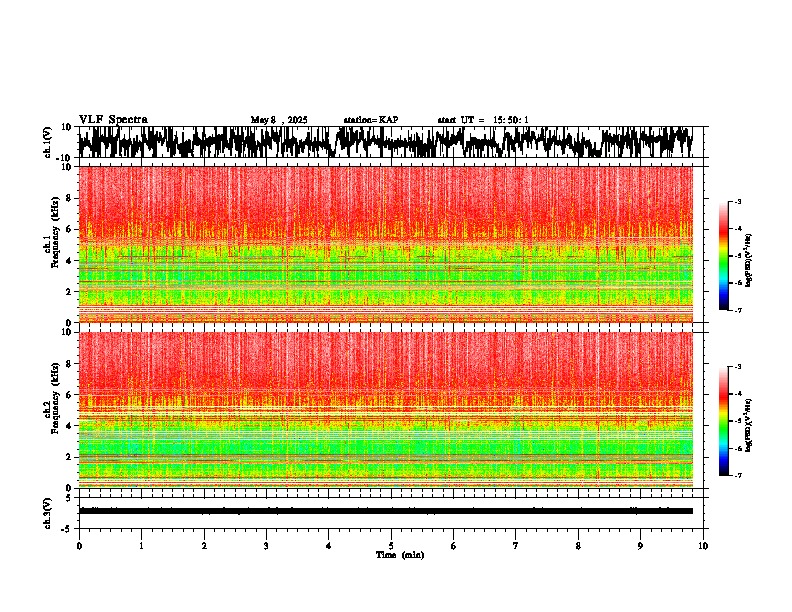Click the time axis tick label '5'
The width and height of the screenshot is (792, 612).
click(x=391, y=546)
